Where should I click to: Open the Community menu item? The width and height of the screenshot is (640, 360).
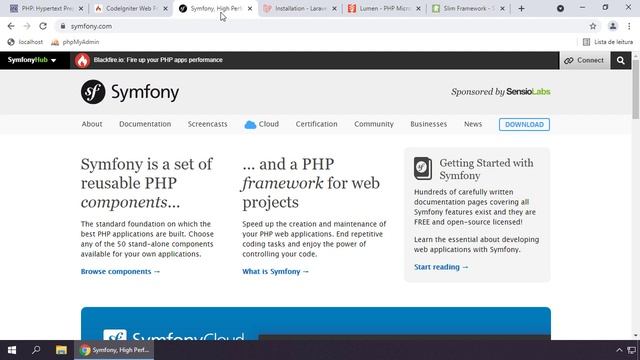374,124
